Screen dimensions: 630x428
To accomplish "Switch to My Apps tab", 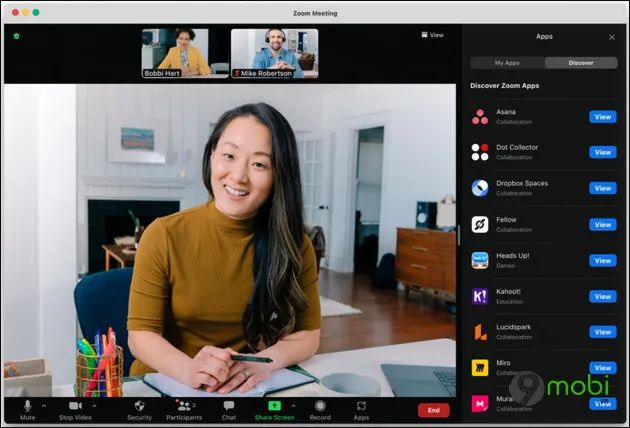I will tap(507, 63).
